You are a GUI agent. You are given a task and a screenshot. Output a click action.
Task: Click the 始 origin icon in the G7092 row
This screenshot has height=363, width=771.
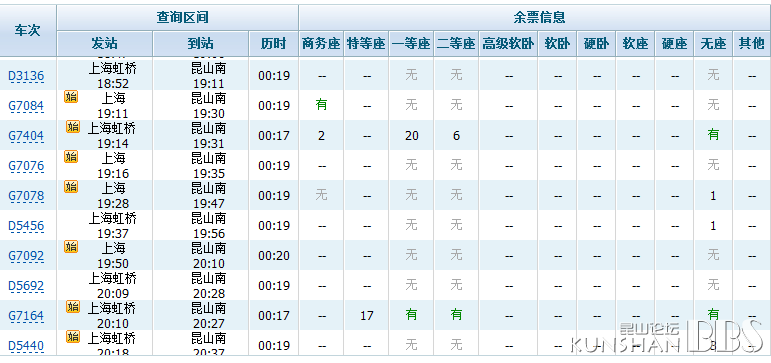click(71, 246)
